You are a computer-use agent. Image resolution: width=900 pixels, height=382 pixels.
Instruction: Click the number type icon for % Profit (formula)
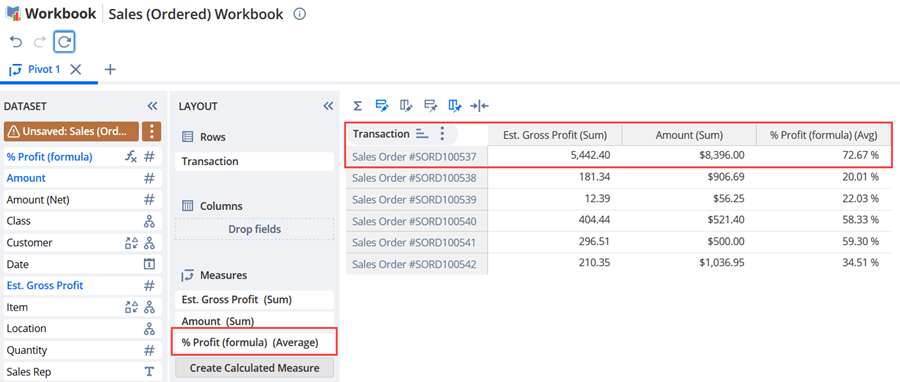[x=149, y=157]
